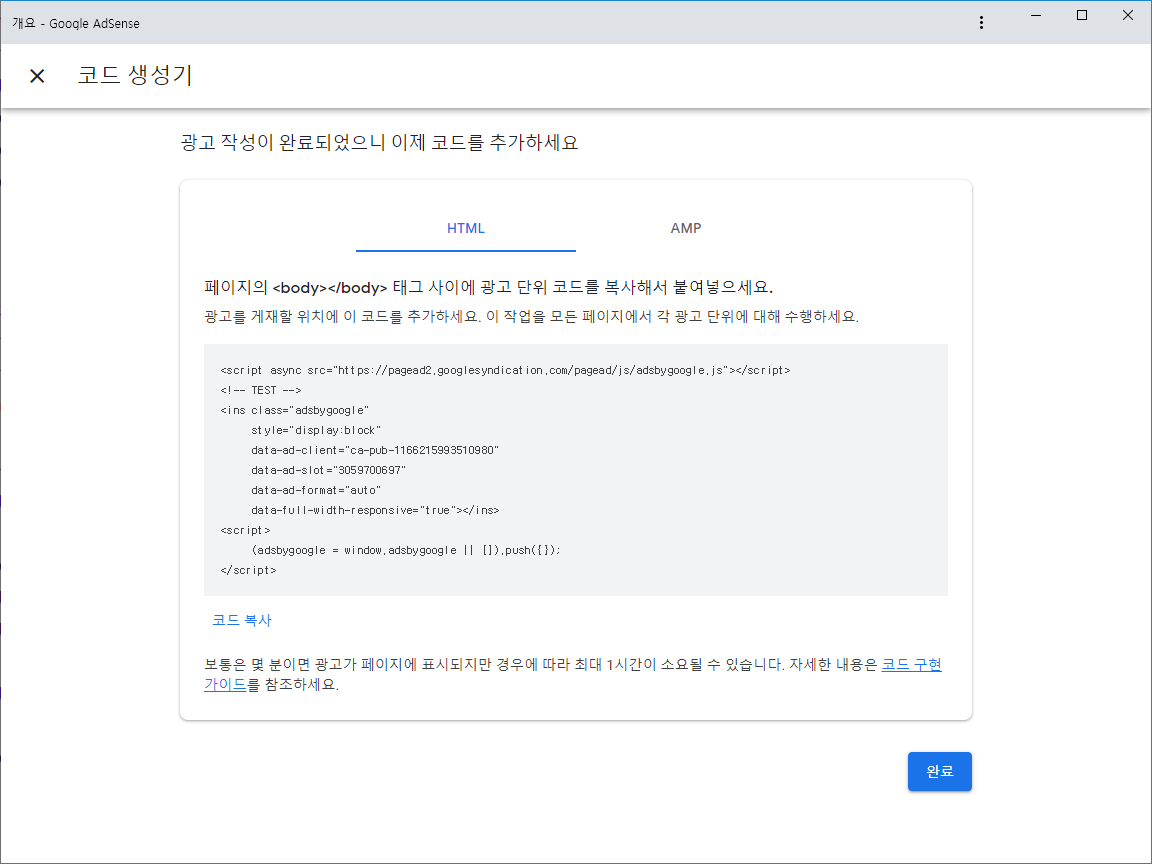Click the <!-- TEST --> comment line
1152x864 pixels.
click(x=261, y=390)
